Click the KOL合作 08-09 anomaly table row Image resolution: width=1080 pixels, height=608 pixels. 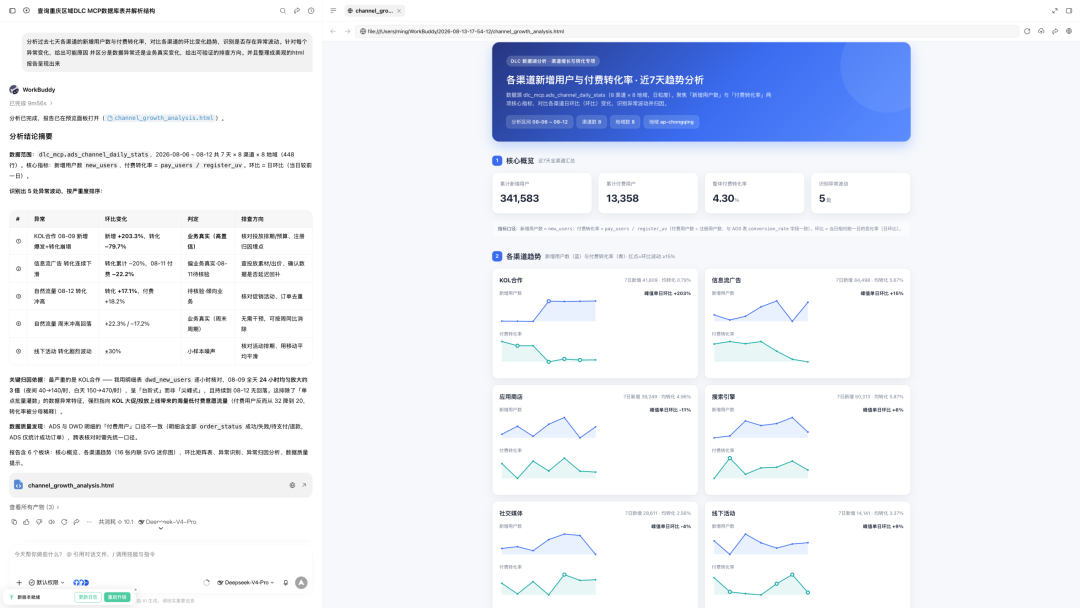coord(160,241)
